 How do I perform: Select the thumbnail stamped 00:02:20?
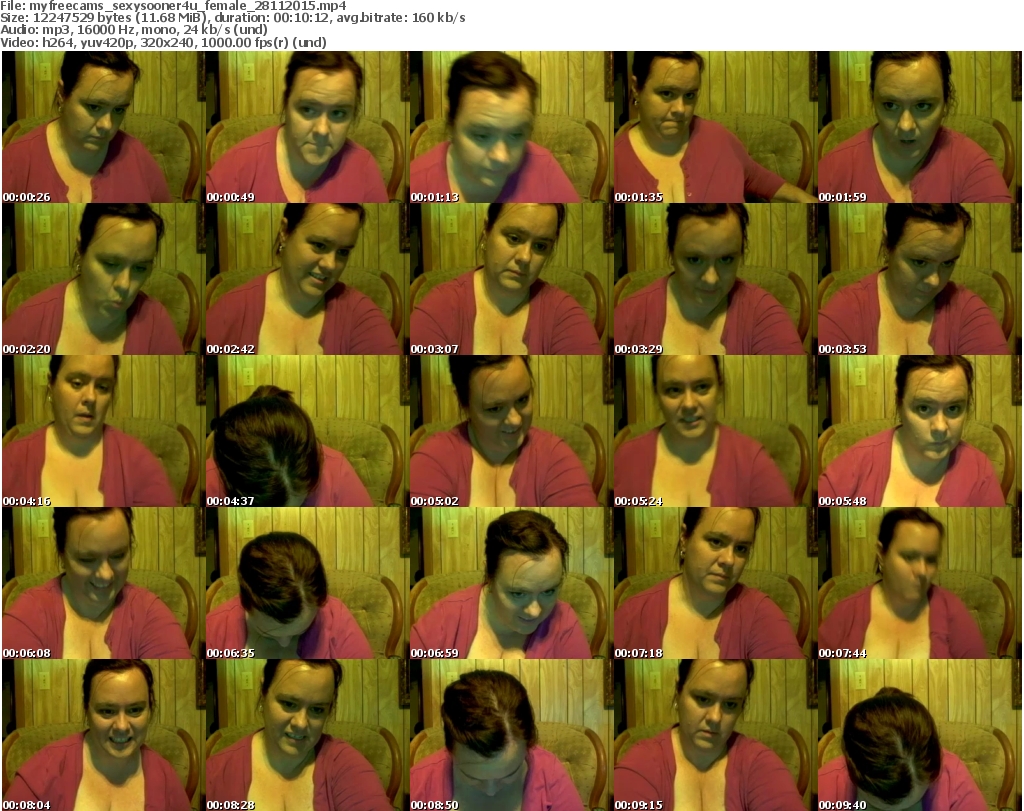point(103,279)
